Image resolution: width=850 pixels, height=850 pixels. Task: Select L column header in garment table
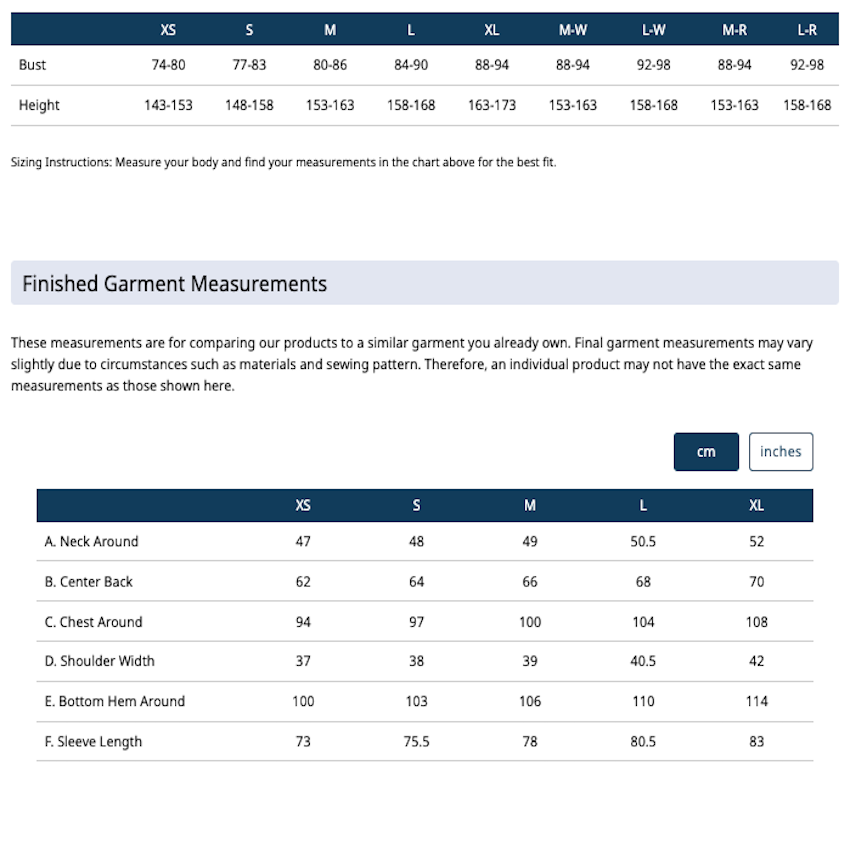(643, 506)
